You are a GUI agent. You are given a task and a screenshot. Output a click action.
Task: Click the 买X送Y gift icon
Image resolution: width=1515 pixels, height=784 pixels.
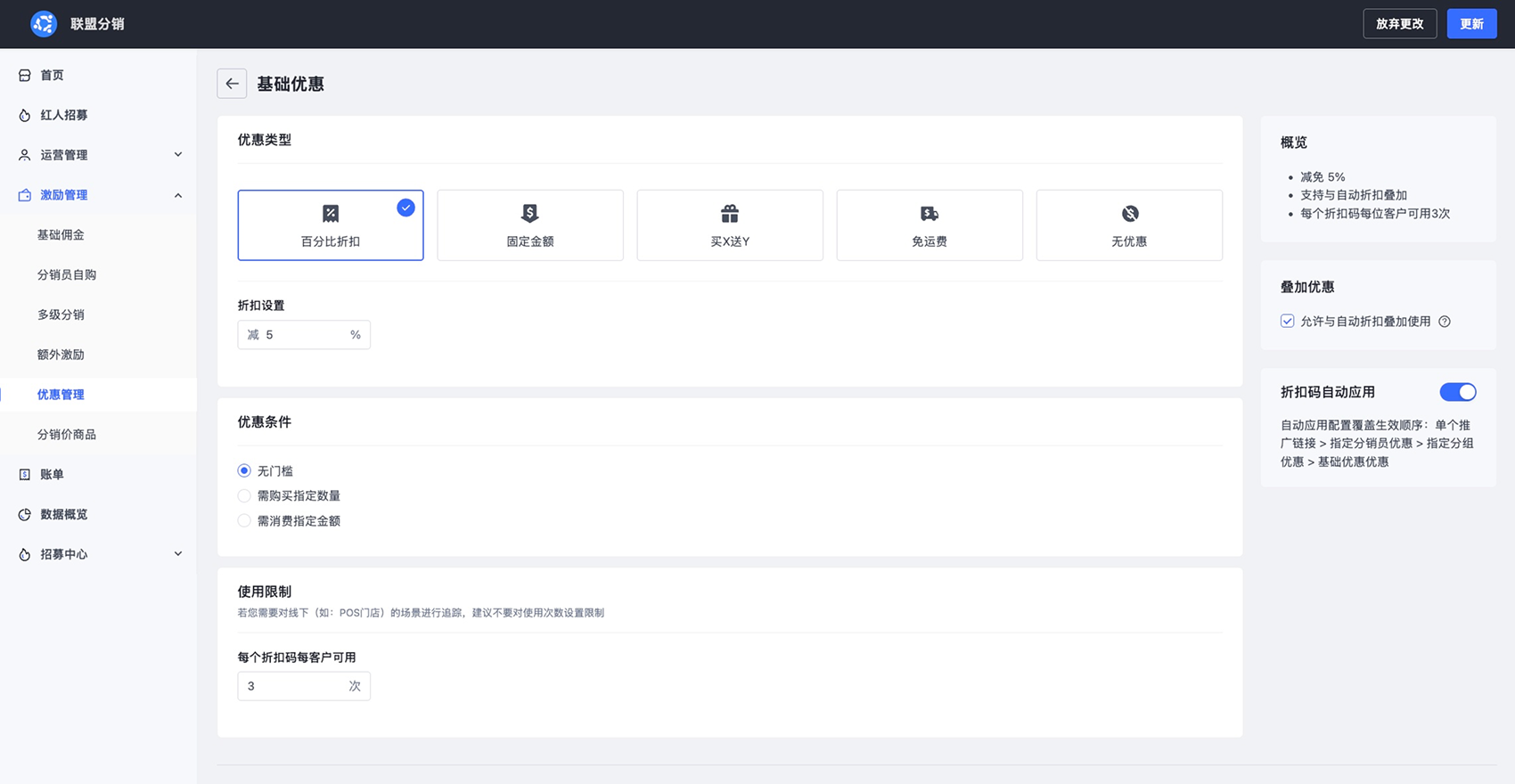730,214
